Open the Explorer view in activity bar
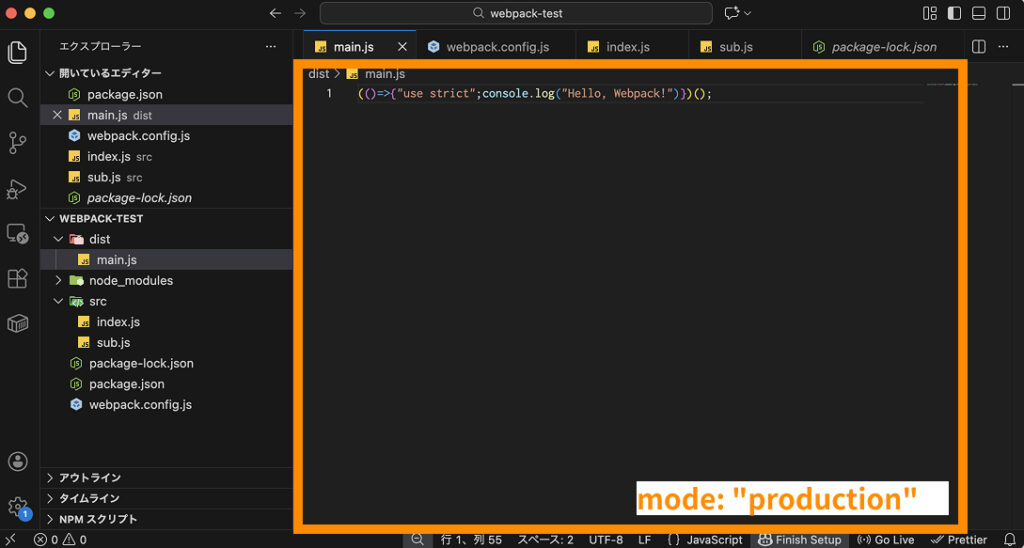1024x548 pixels. (17, 53)
